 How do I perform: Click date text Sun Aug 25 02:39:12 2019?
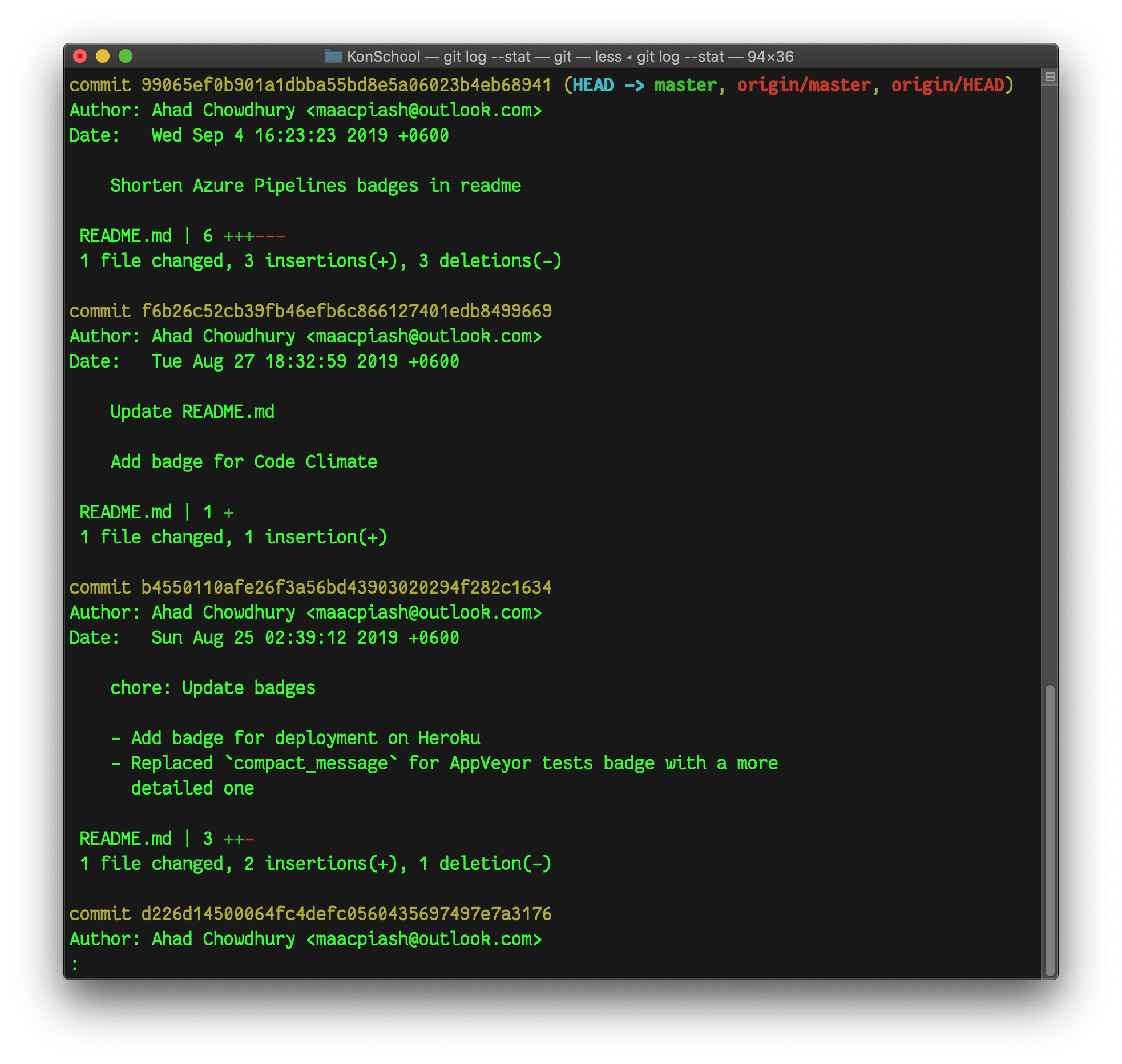[275, 638]
